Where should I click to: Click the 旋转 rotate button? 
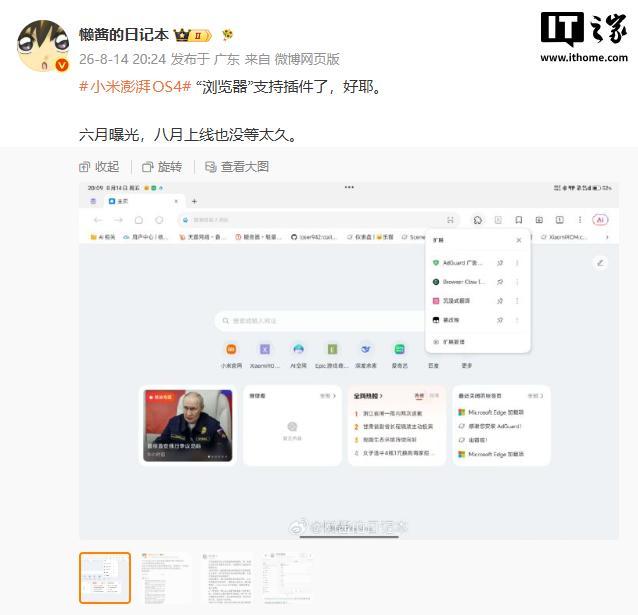coord(162,166)
